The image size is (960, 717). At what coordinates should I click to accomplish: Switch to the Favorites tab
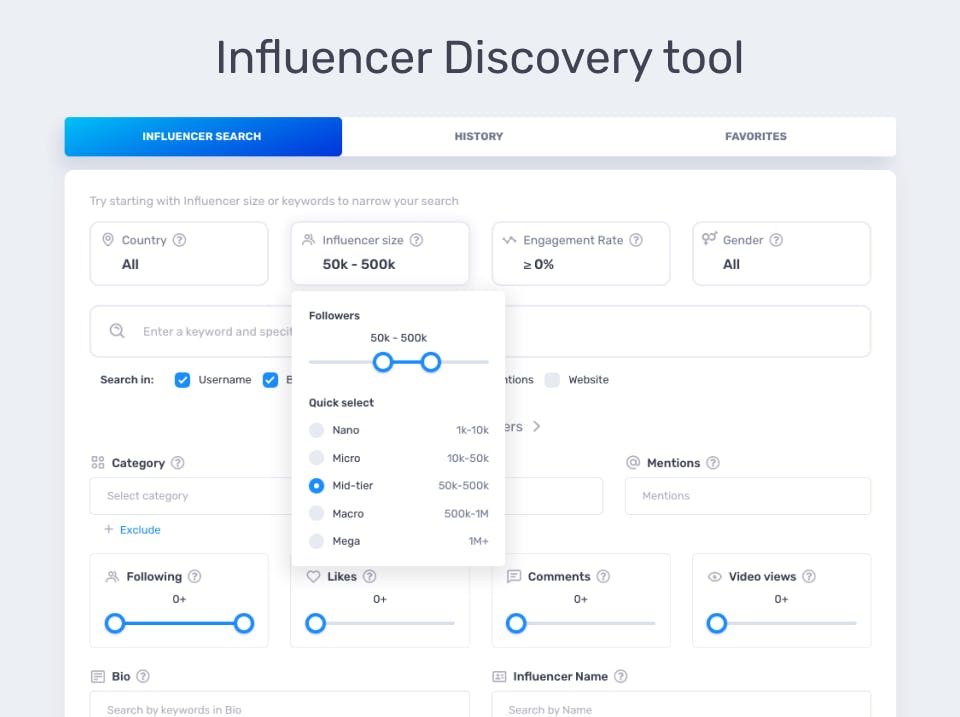[x=756, y=137]
